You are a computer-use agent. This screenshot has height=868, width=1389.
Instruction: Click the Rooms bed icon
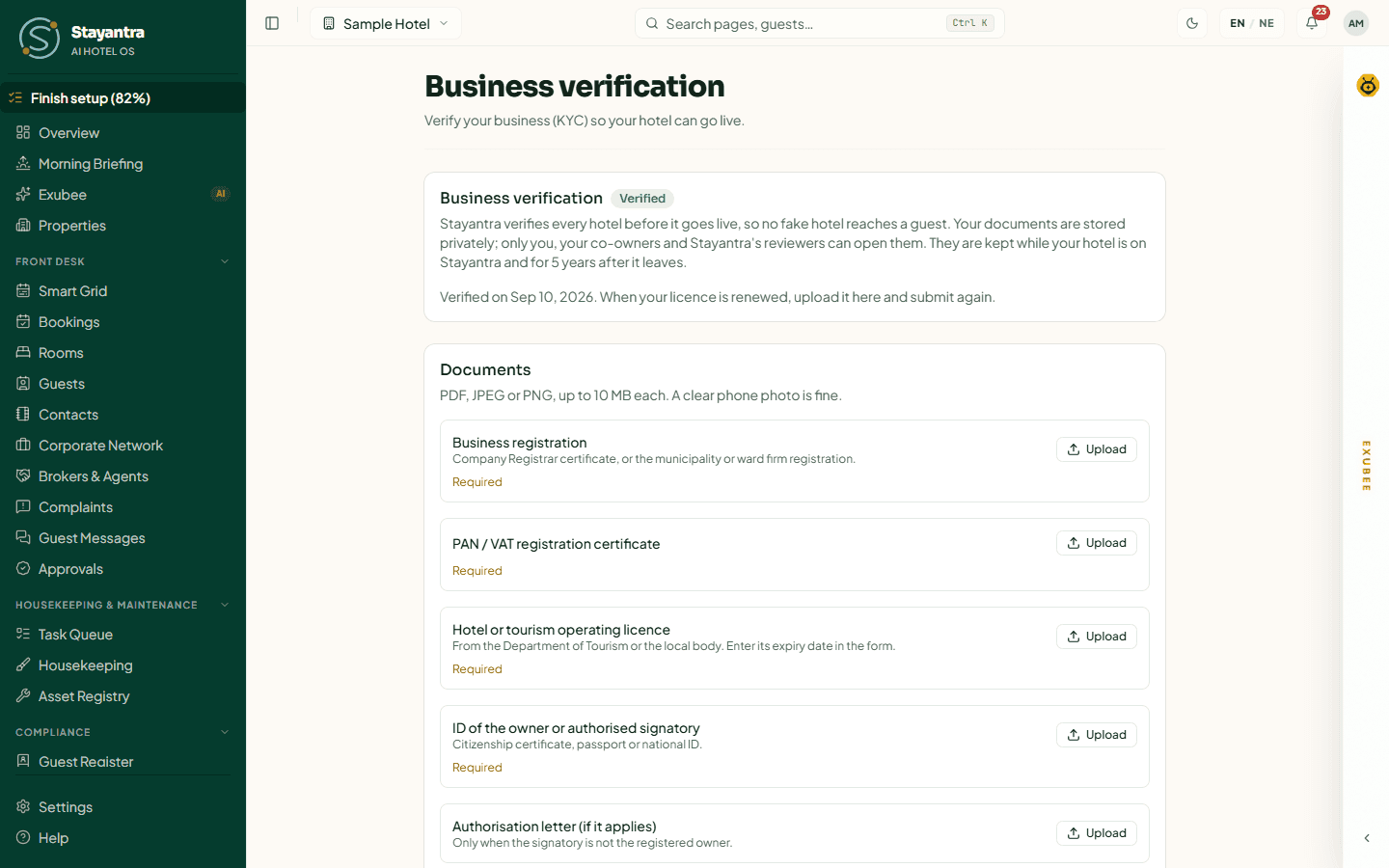click(23, 352)
